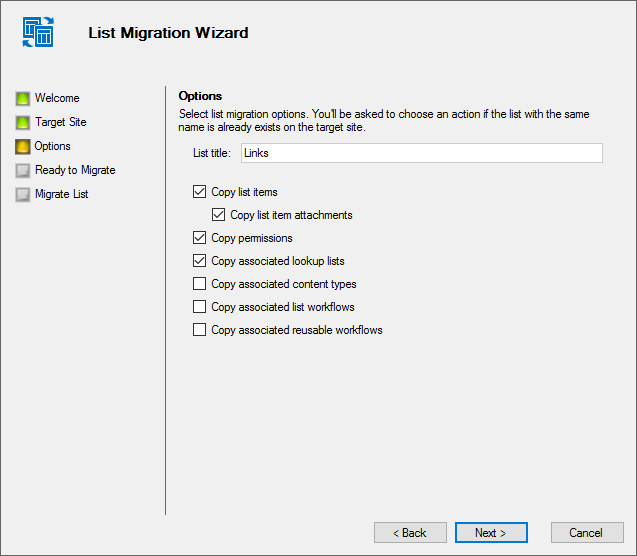Go Back to the previous step
This screenshot has height=556, width=637.
pyautogui.click(x=410, y=532)
